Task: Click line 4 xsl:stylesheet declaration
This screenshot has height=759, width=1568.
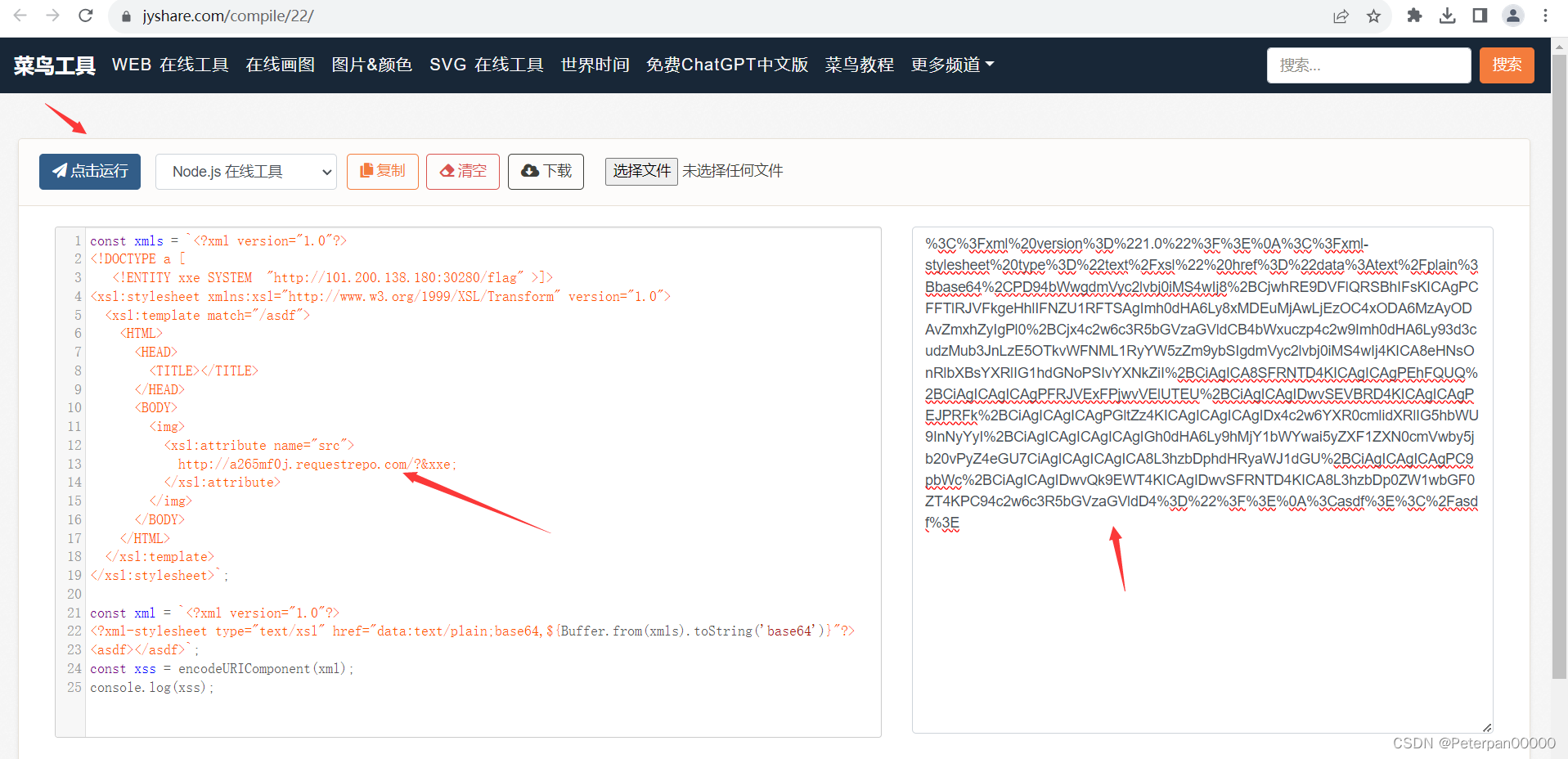Action: [380, 297]
